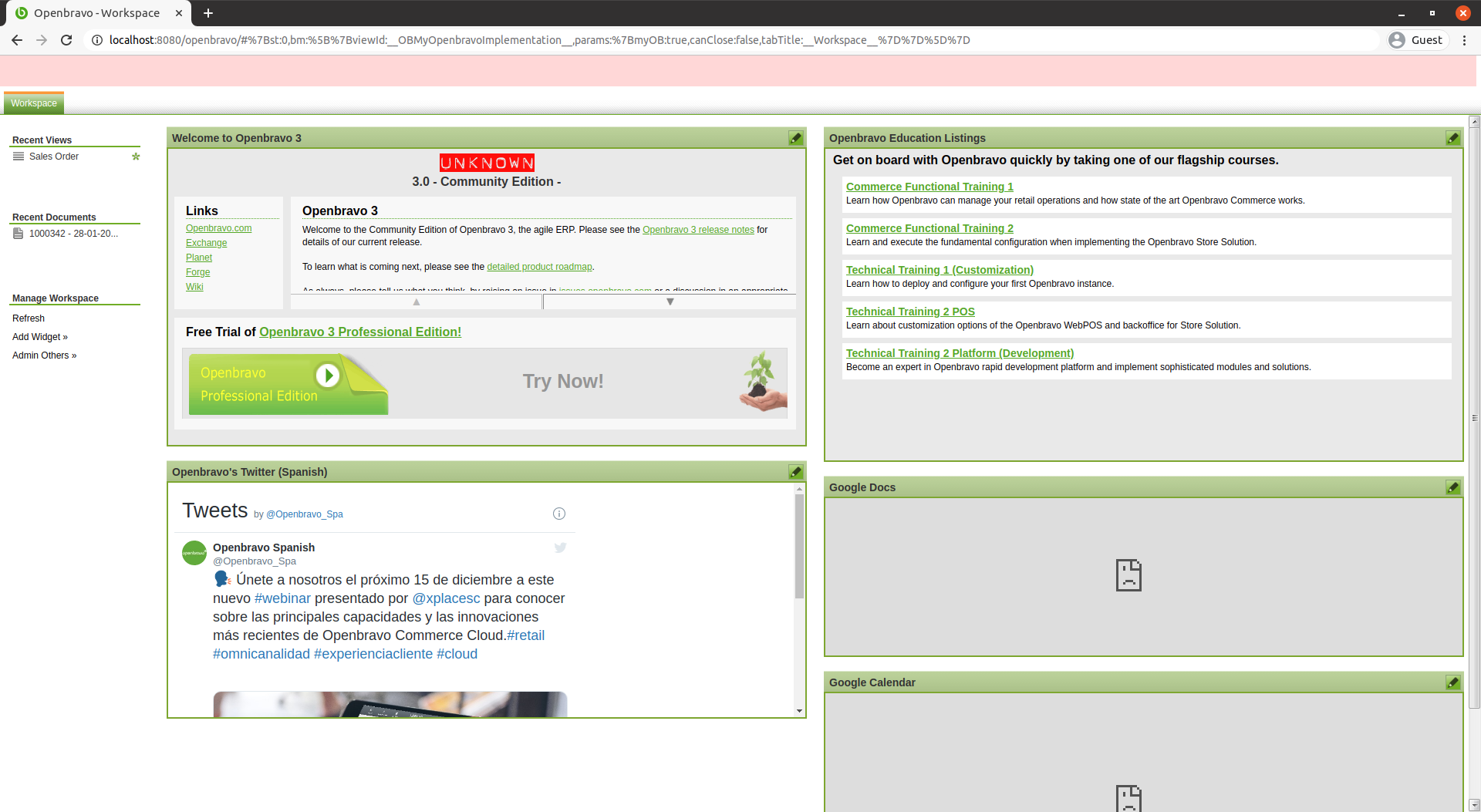Screen dimensions: 1481x812
Task: Open the Guest profile menu
Action: coord(1416,40)
